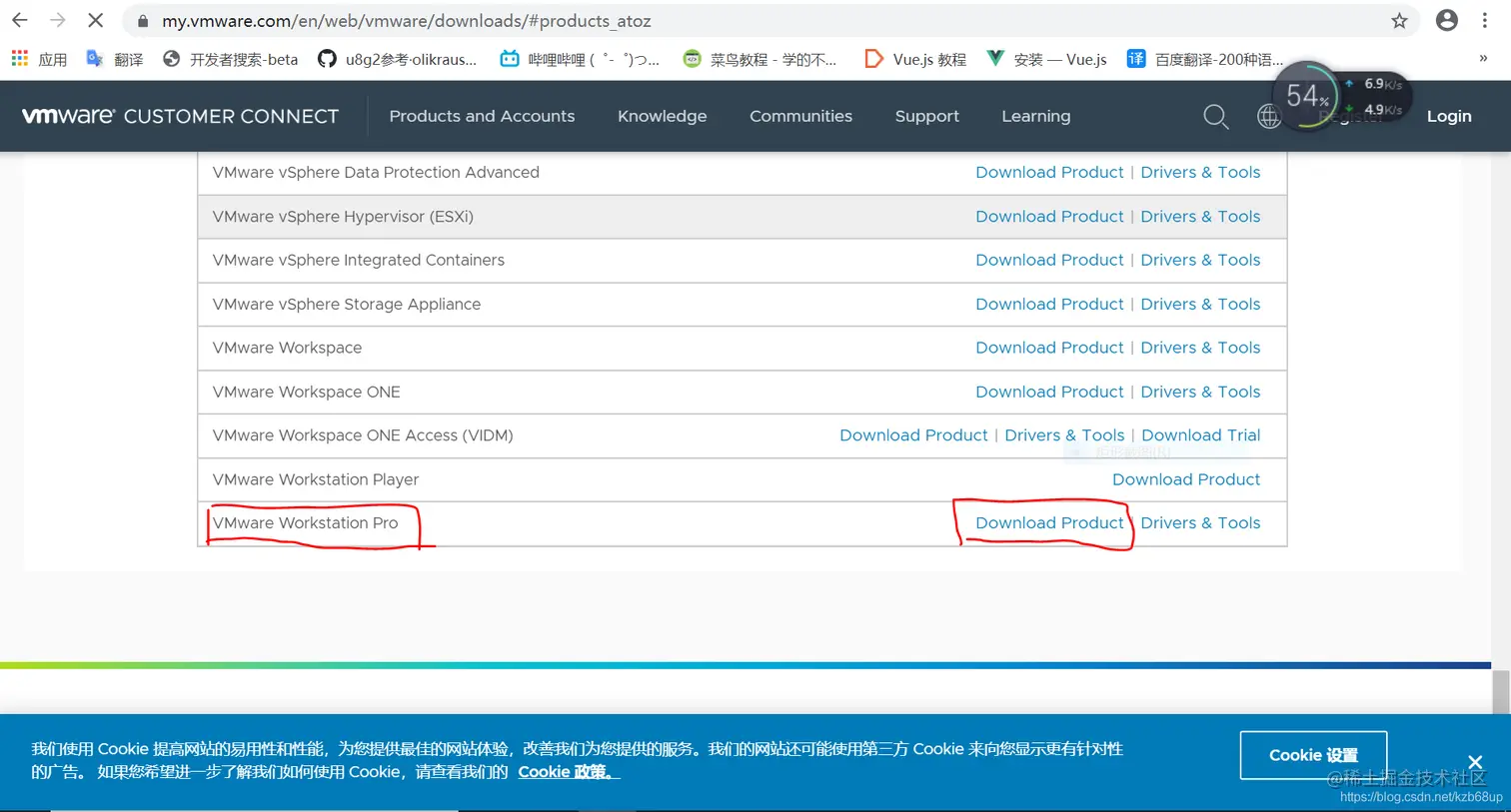This screenshot has height=812, width=1511.
Task: Open the Support menu
Action: pyautogui.click(x=926, y=116)
